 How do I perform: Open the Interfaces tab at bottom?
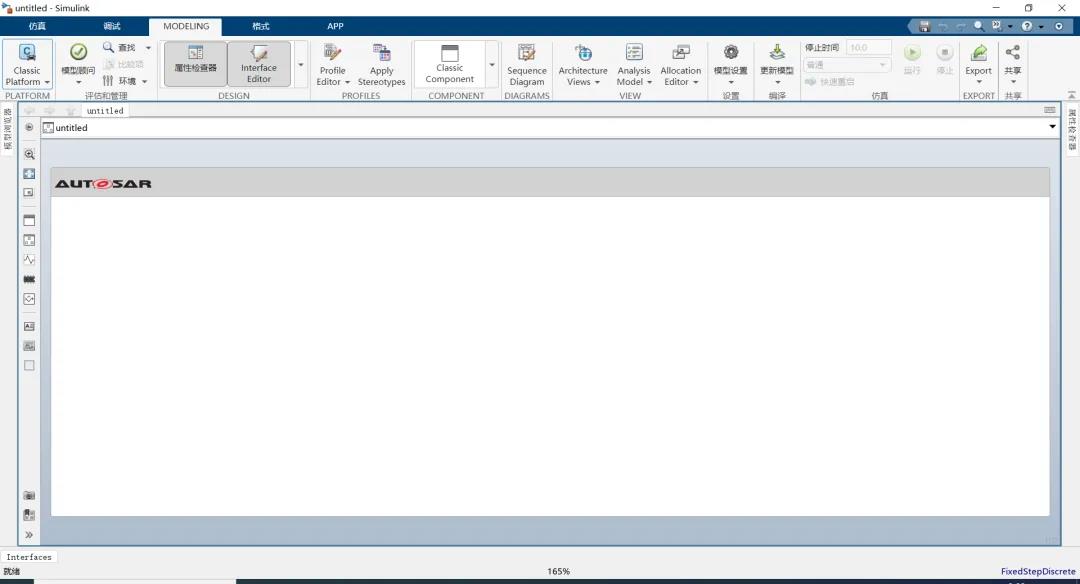[x=29, y=557]
